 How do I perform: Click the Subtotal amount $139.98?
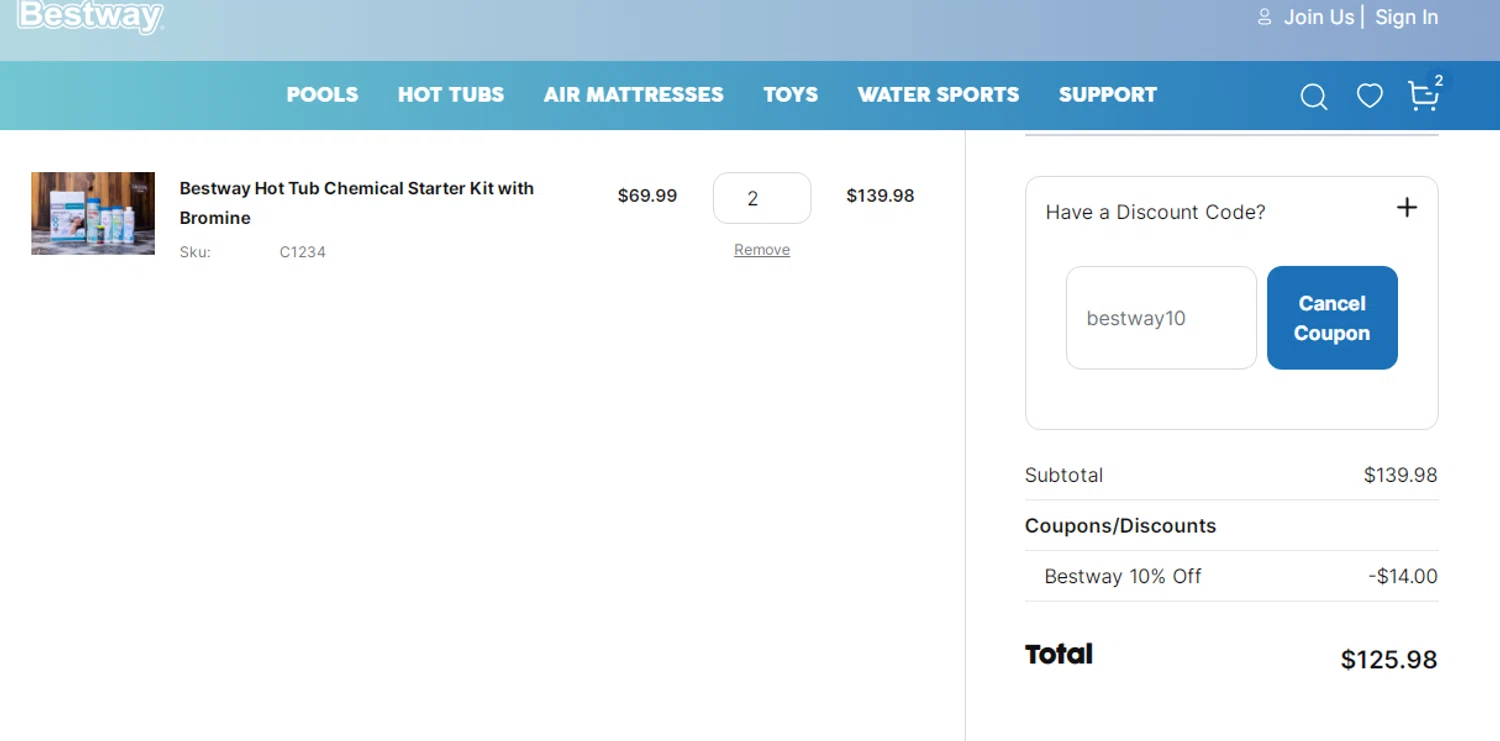click(x=1400, y=475)
